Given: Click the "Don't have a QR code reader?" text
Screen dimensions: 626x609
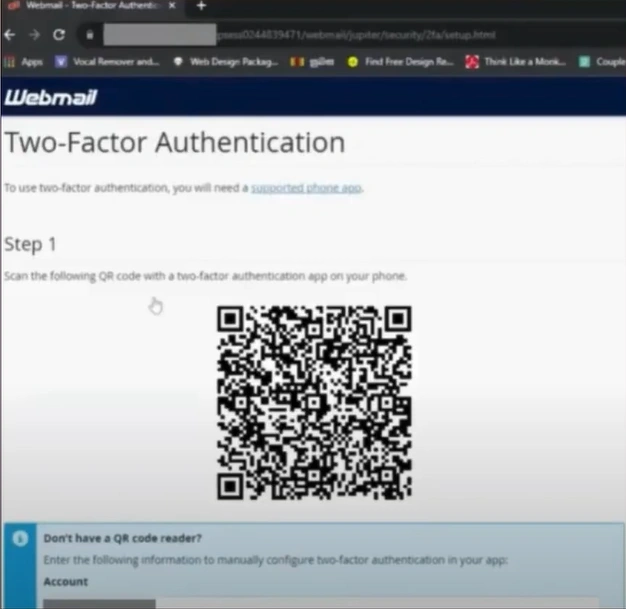Looking at the screenshot, I should 123,538.
